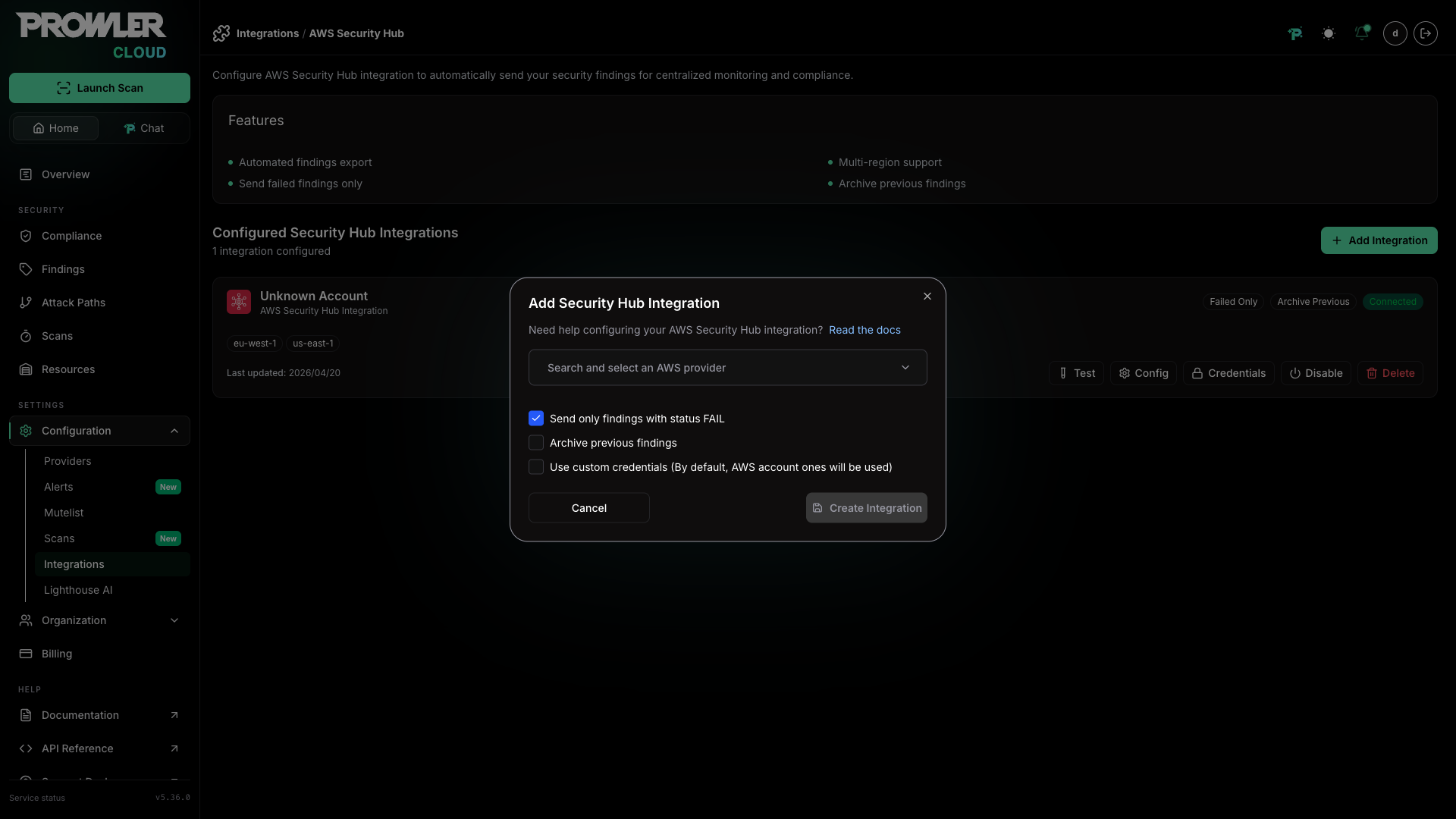Open the Resources page
The image size is (1456, 819).
coord(99,369)
